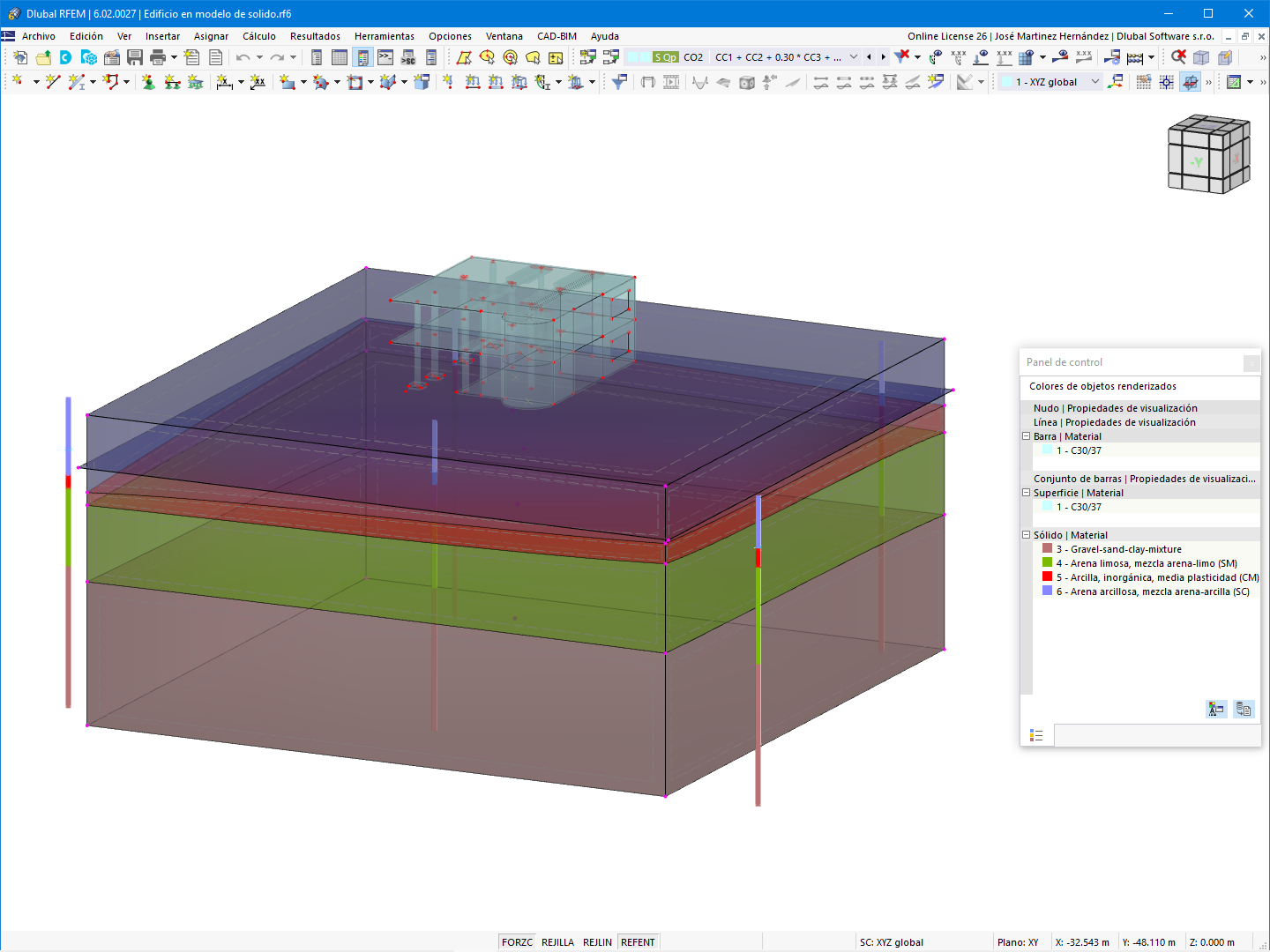Open the print options dropdown arrow

point(174,57)
